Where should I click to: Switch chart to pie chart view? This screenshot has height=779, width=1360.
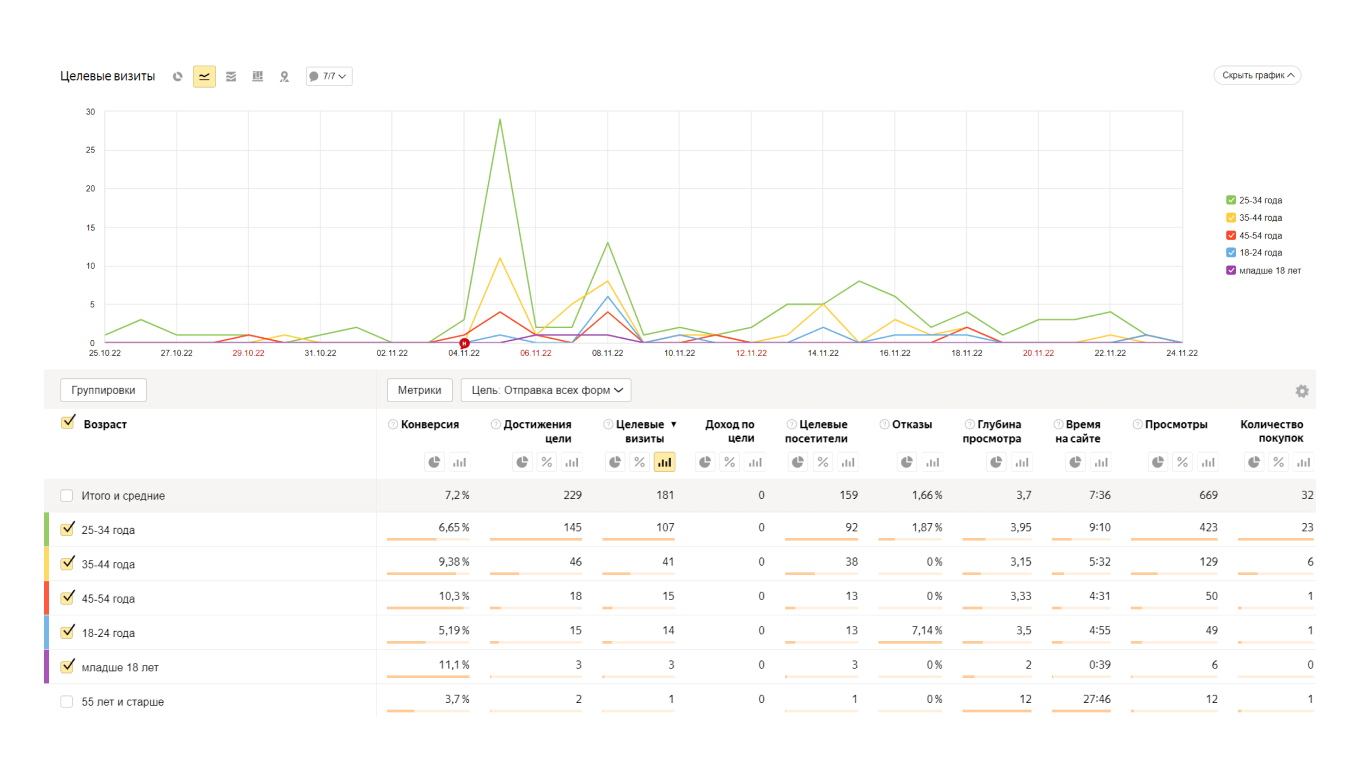[x=178, y=77]
